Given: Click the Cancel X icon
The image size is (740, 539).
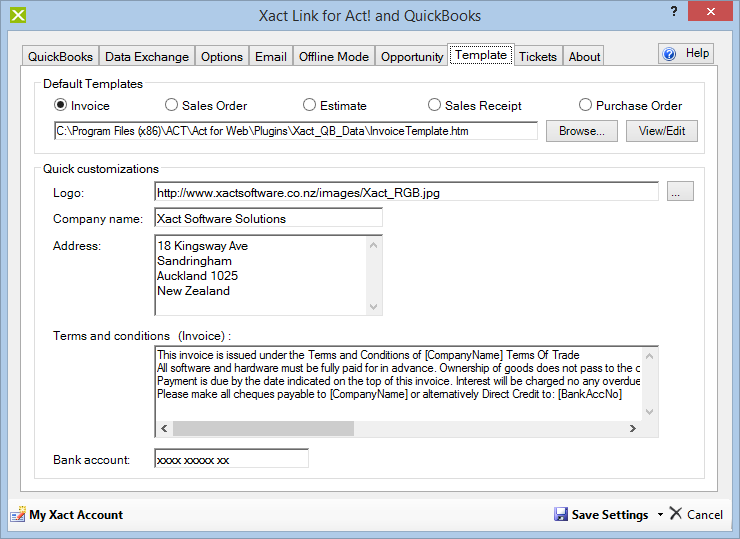Looking at the screenshot, I should tap(676, 514).
